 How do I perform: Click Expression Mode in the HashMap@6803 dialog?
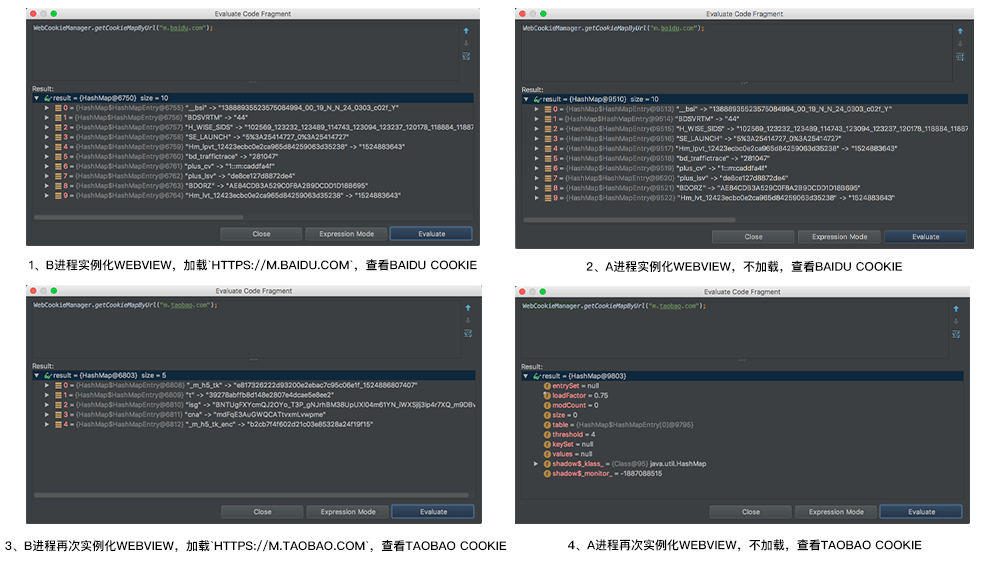(348, 512)
